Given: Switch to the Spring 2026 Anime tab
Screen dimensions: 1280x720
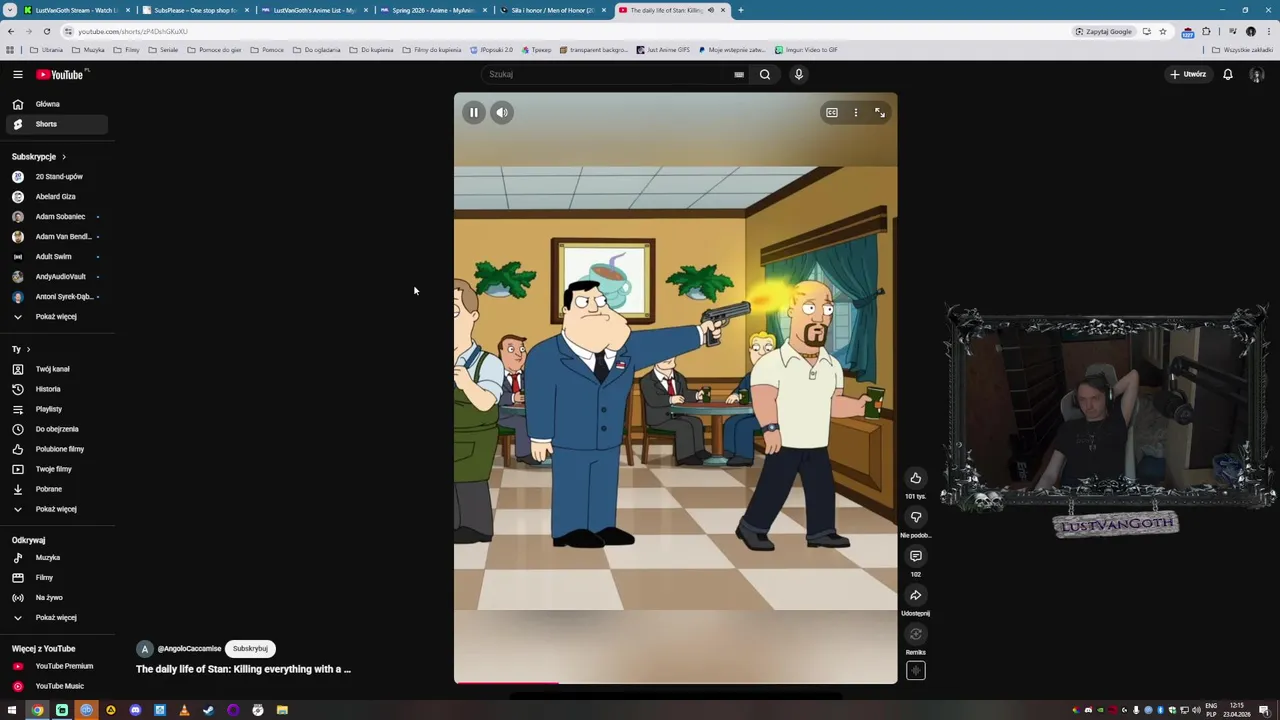Looking at the screenshot, I should pos(432,10).
